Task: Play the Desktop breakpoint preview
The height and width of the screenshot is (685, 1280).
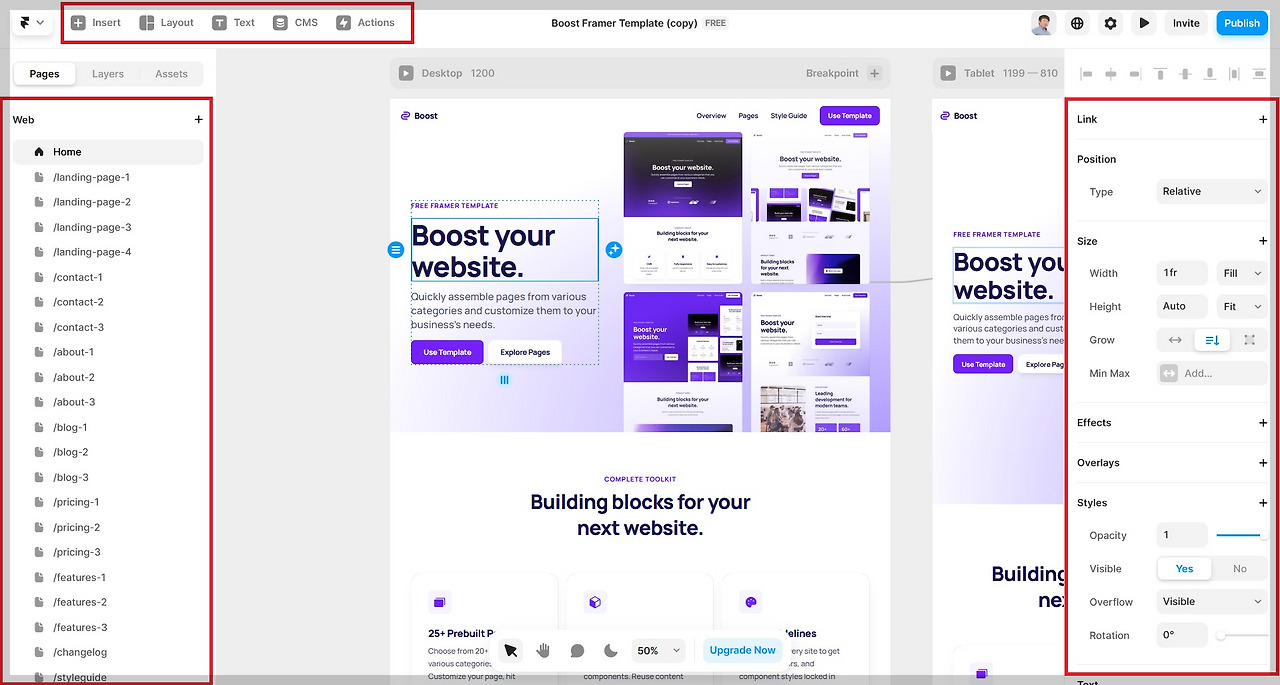Action: 405,73
